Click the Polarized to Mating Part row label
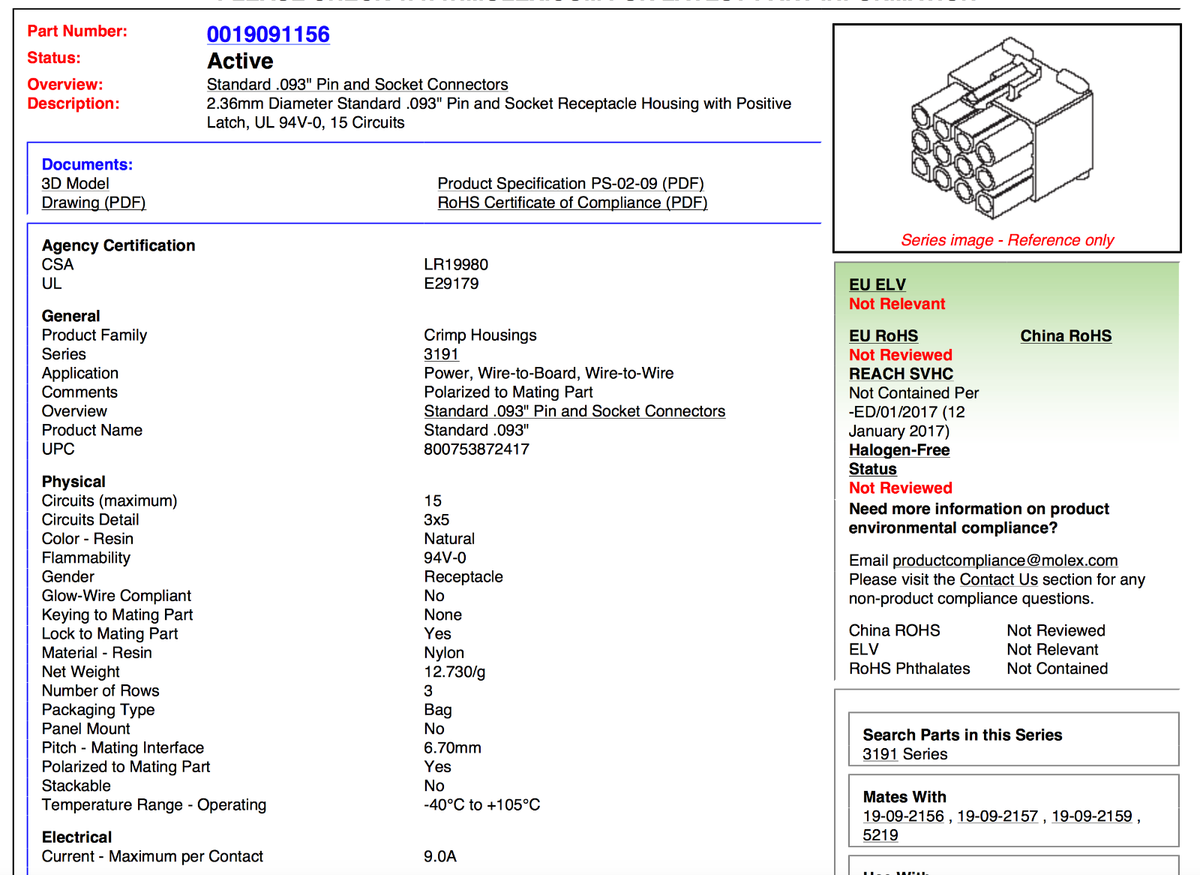This screenshot has height=875, width=1200. pos(126,767)
